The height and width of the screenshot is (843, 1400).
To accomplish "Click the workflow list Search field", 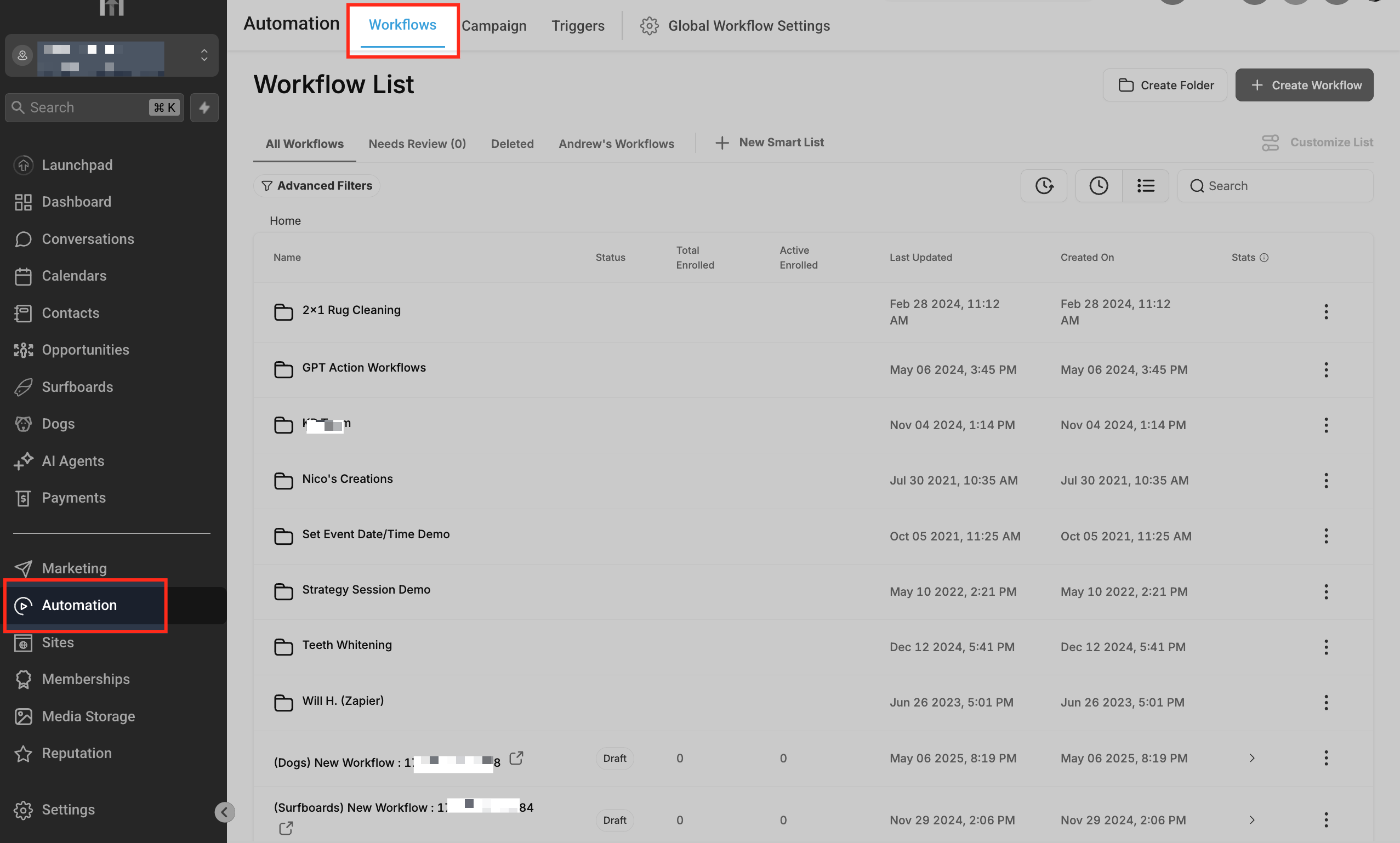I will coord(1275,186).
